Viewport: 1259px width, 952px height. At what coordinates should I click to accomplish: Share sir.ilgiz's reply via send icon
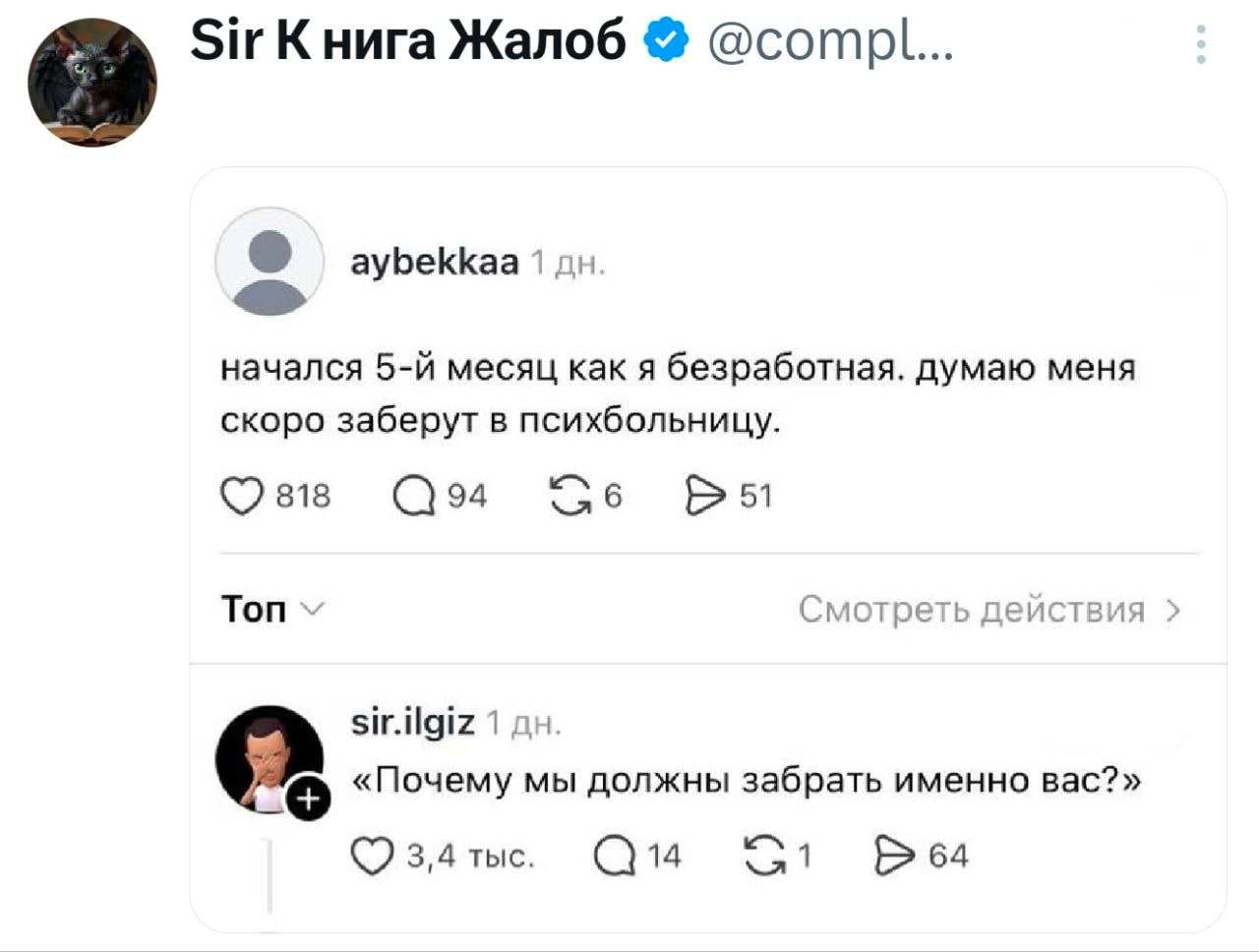pos(893,856)
